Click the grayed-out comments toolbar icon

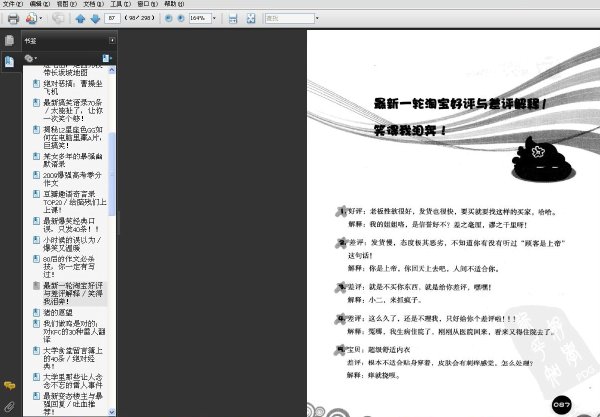[x=58, y=18]
